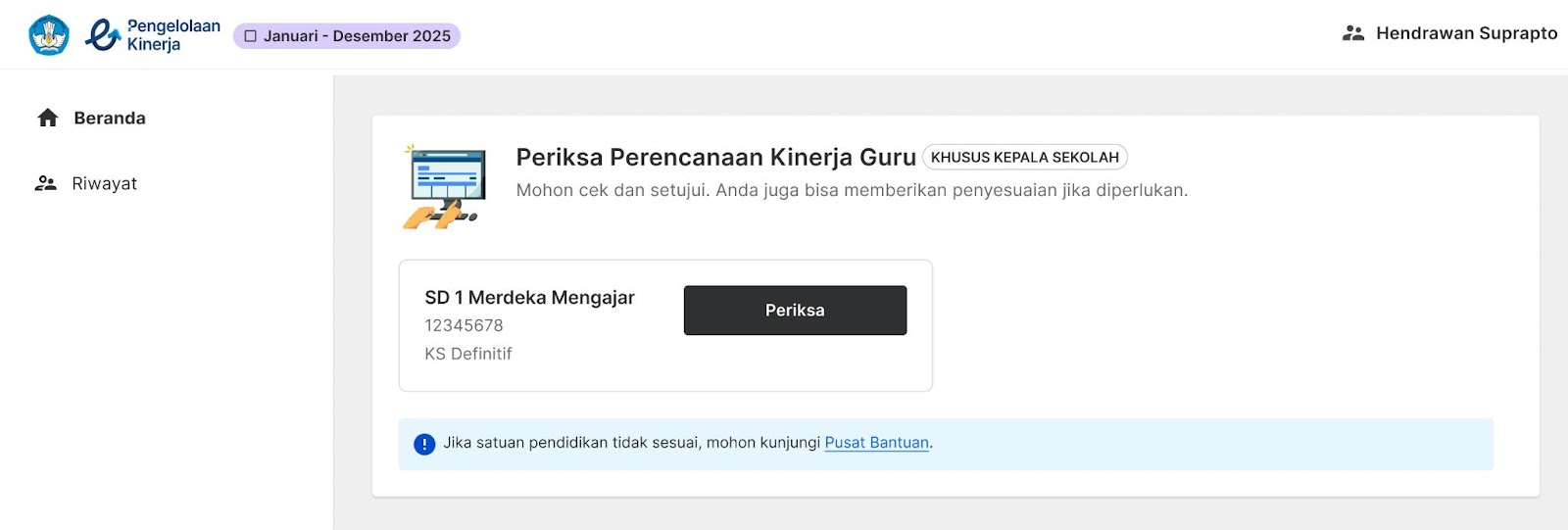This screenshot has width=1568, height=530.
Task: Click the user icon next to Hendrawan Suprapto
Action: point(1353,33)
